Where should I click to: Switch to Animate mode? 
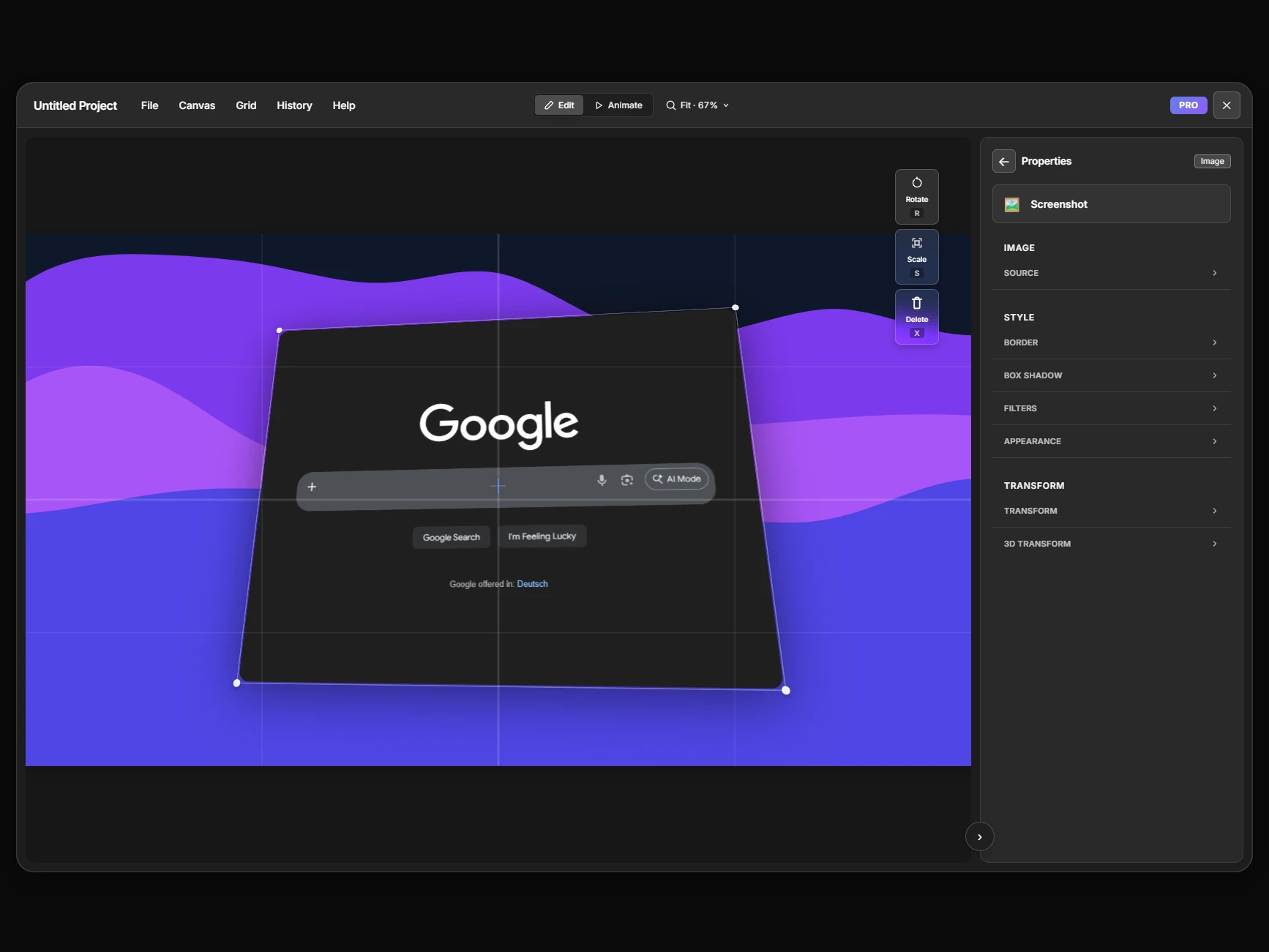coord(619,105)
